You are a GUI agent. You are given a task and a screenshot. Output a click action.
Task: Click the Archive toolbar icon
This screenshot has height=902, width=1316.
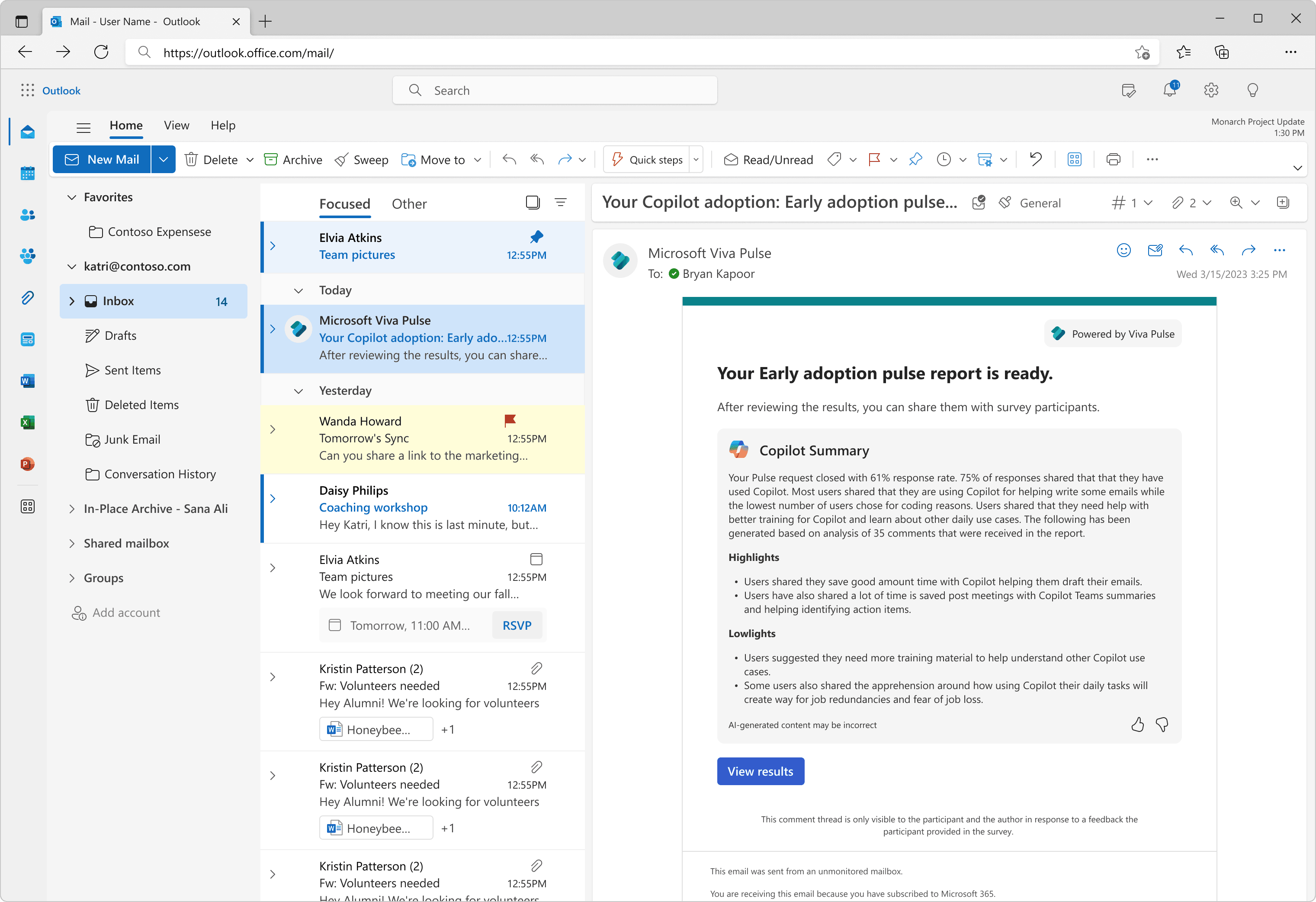[271, 160]
